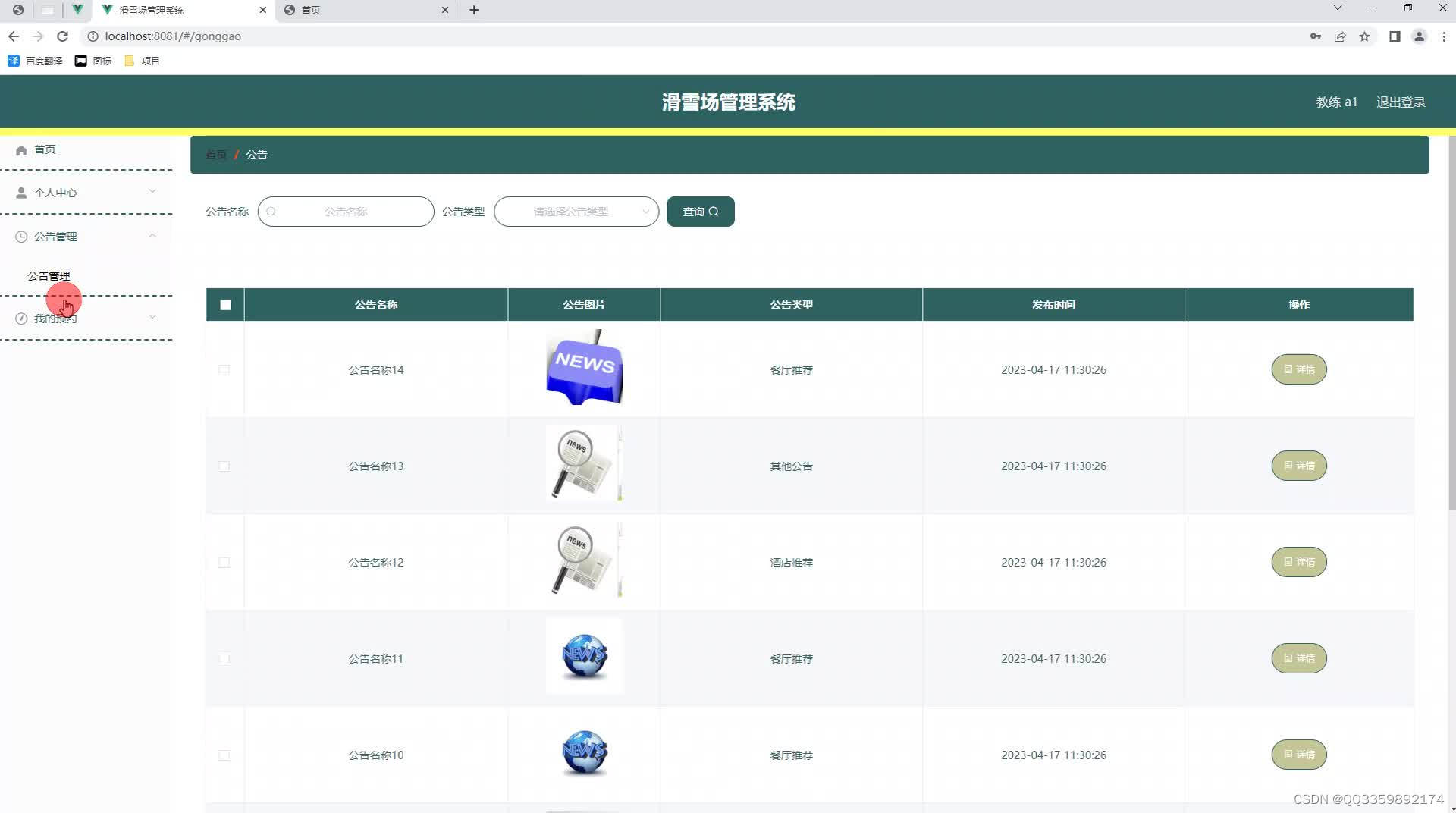Open the 百度翻译 bookmark
The height and width of the screenshot is (813, 1456).
[x=36, y=61]
